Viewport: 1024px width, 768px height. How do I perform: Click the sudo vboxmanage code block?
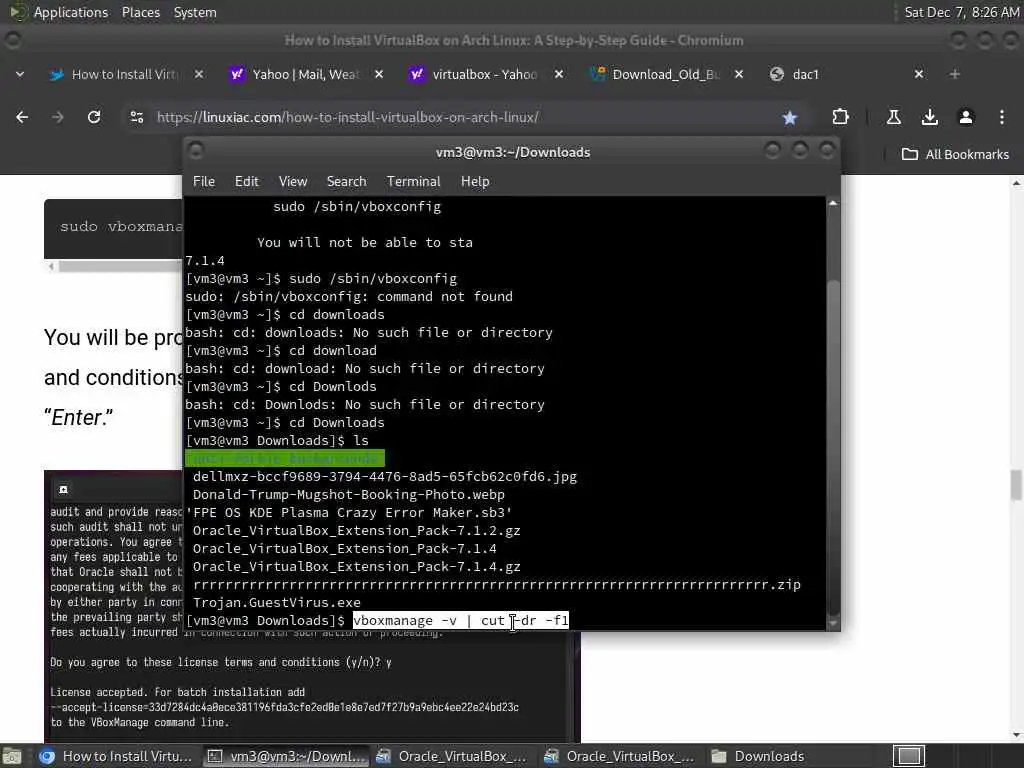point(114,229)
